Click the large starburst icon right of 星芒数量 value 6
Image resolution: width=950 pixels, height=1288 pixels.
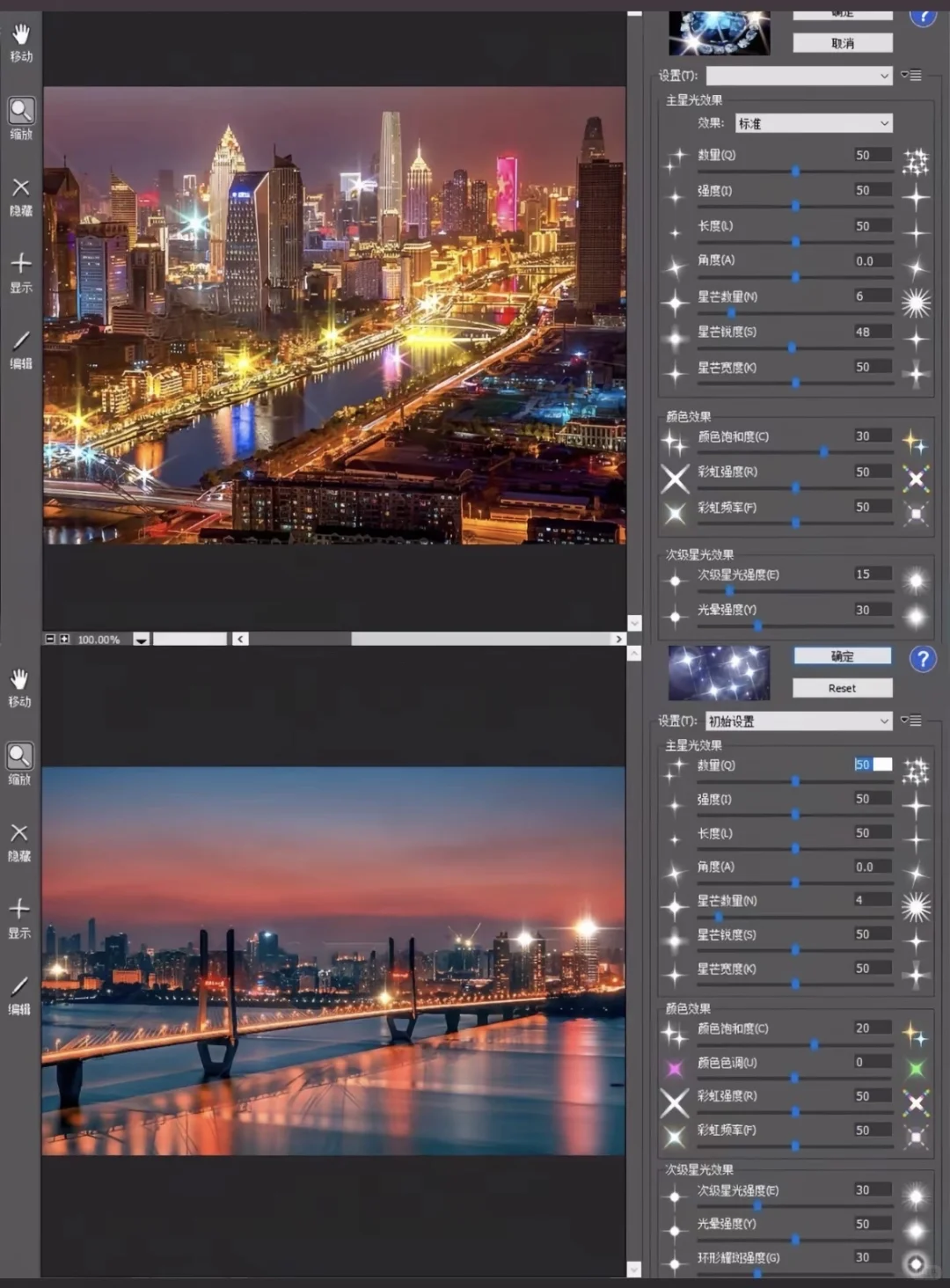916,303
